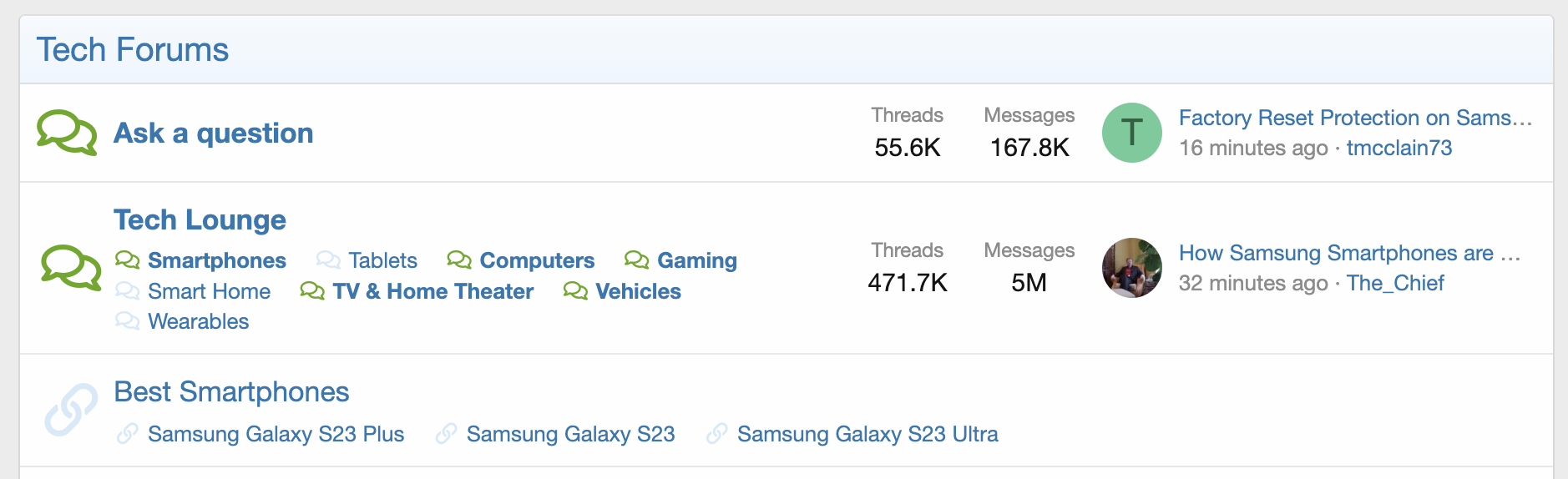
Task: Click the bubble icon beside Gaming
Action: (636, 260)
